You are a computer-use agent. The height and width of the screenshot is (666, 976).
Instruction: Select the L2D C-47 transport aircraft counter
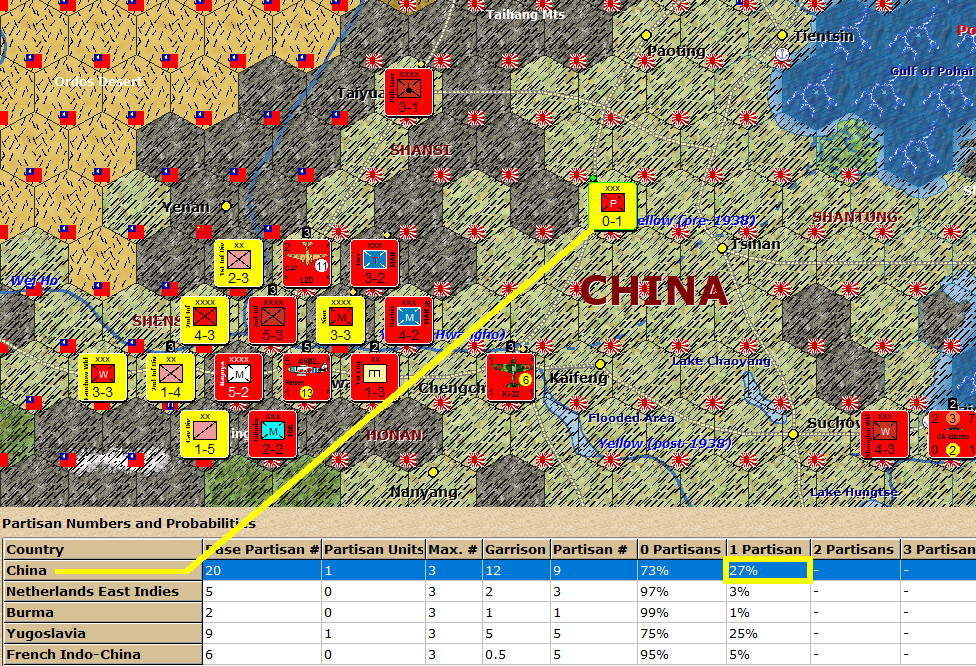click(x=306, y=263)
